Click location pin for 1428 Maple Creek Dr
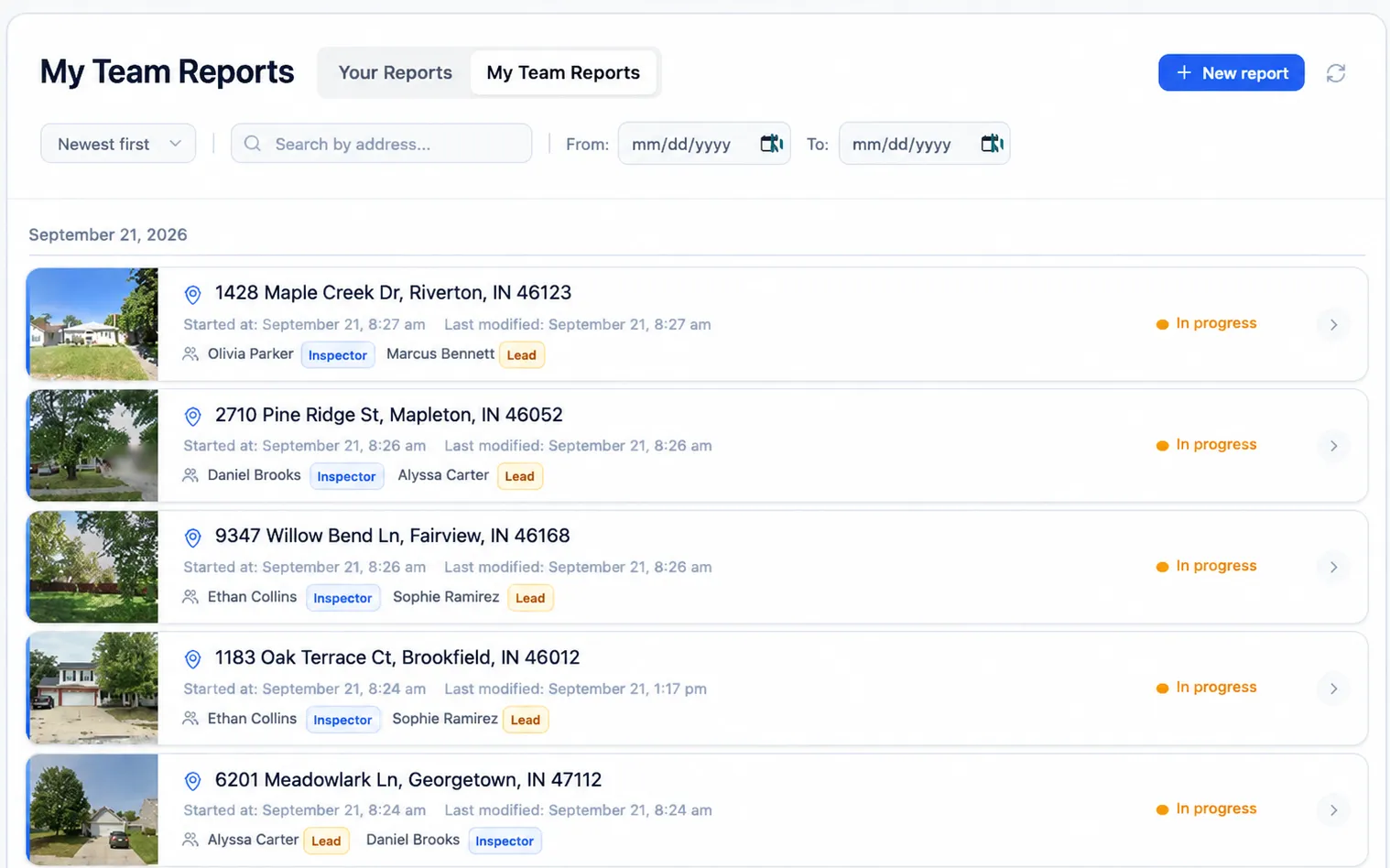The width and height of the screenshot is (1390, 868). coord(192,294)
